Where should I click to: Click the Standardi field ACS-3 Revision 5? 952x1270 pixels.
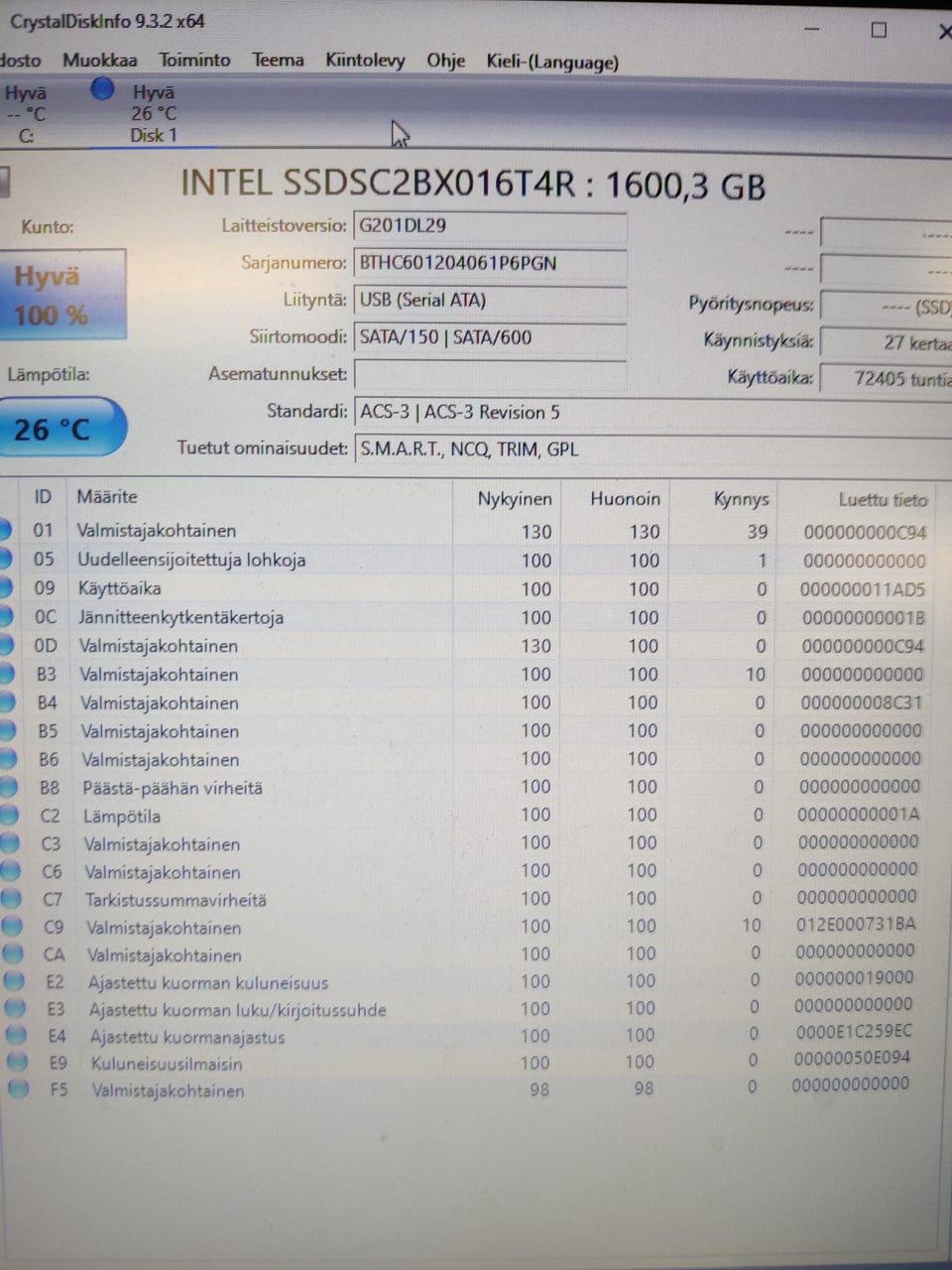coord(653,413)
